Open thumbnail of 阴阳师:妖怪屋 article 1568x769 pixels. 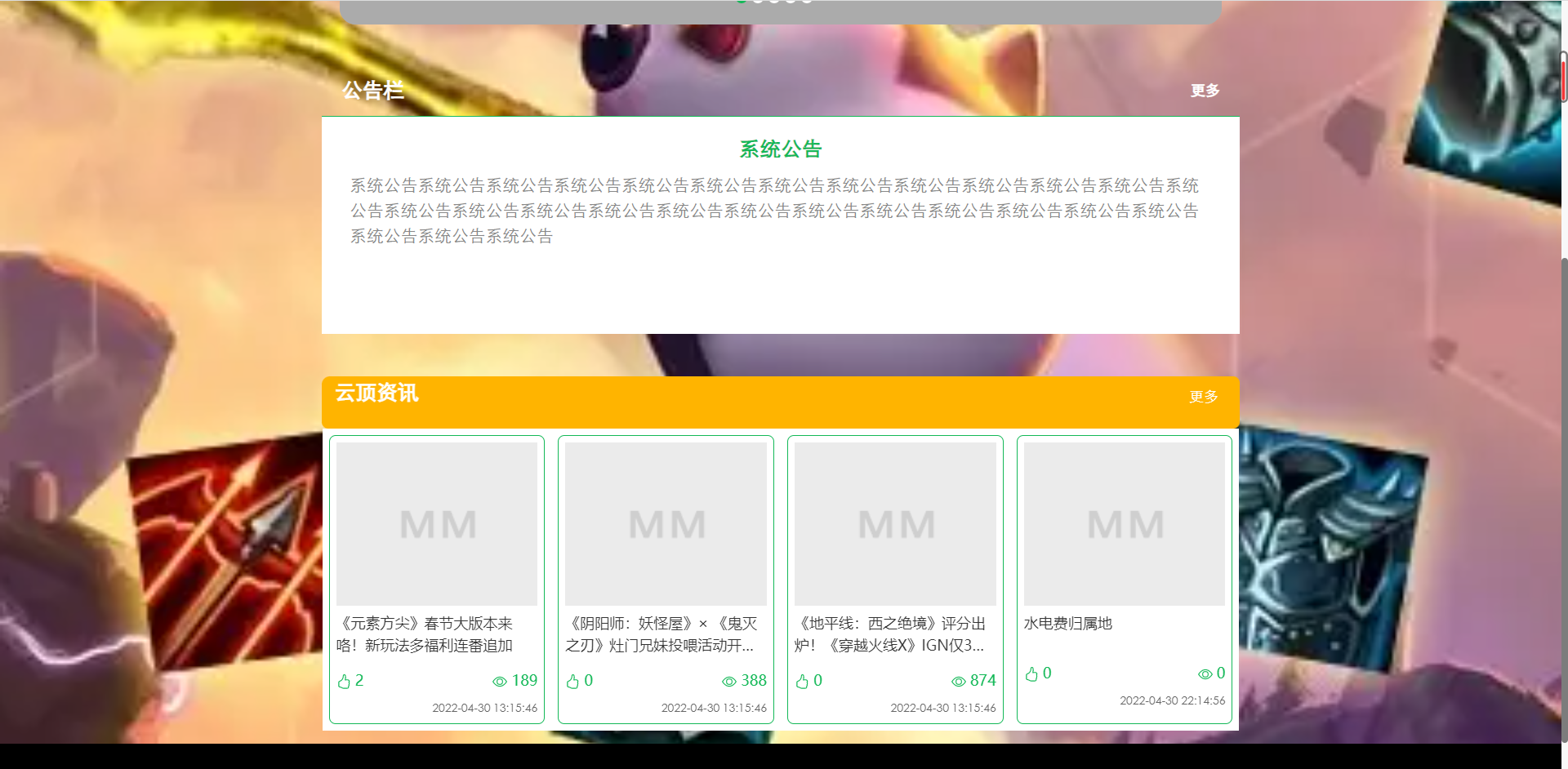[x=666, y=523]
